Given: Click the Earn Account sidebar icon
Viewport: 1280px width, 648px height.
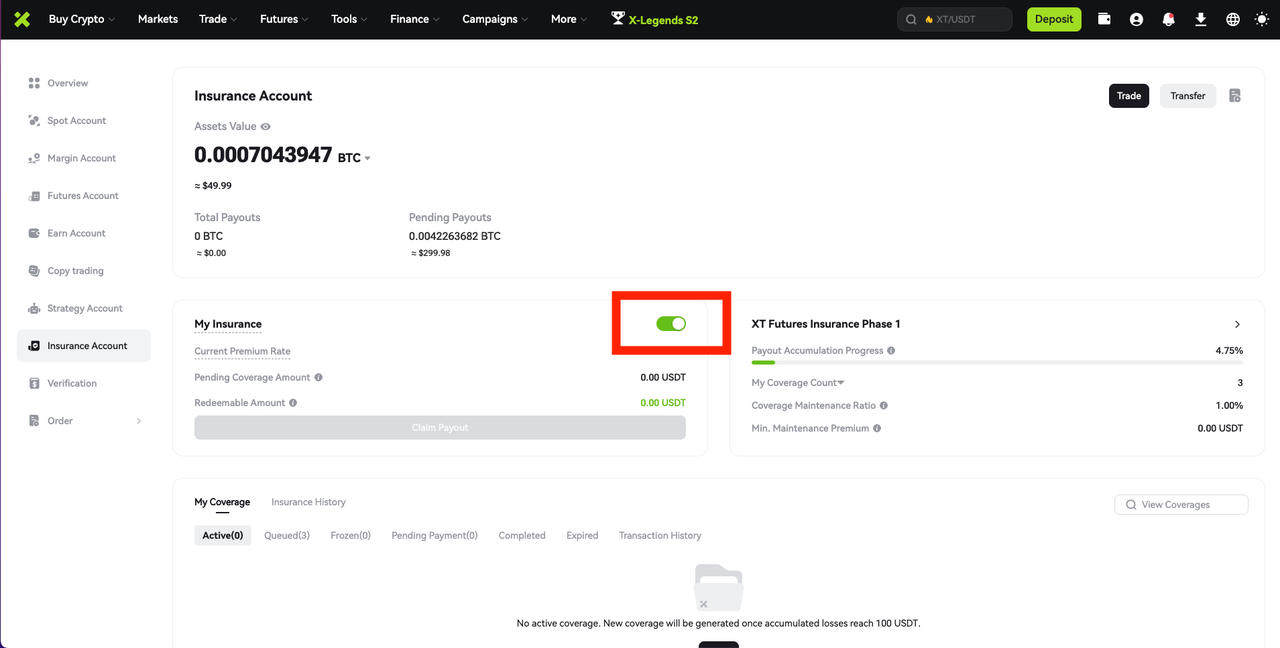Looking at the screenshot, I should tap(34, 233).
